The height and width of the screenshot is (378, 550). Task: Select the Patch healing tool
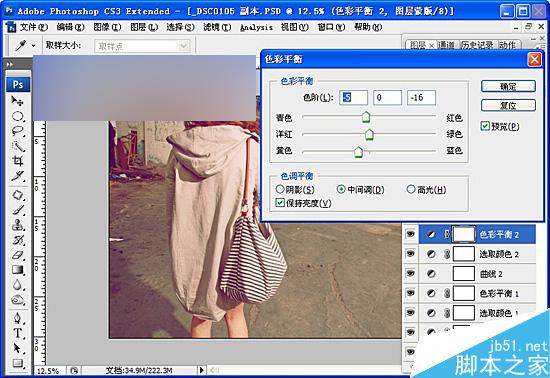click(x=17, y=195)
